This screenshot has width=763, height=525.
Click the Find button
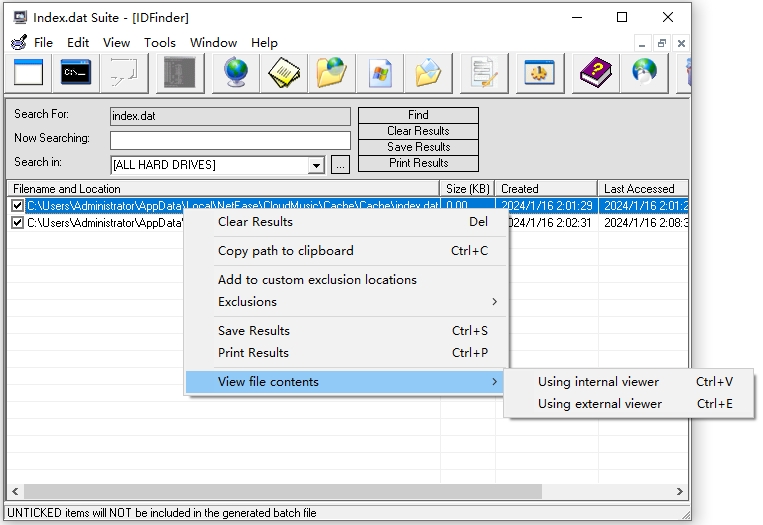(x=418, y=115)
